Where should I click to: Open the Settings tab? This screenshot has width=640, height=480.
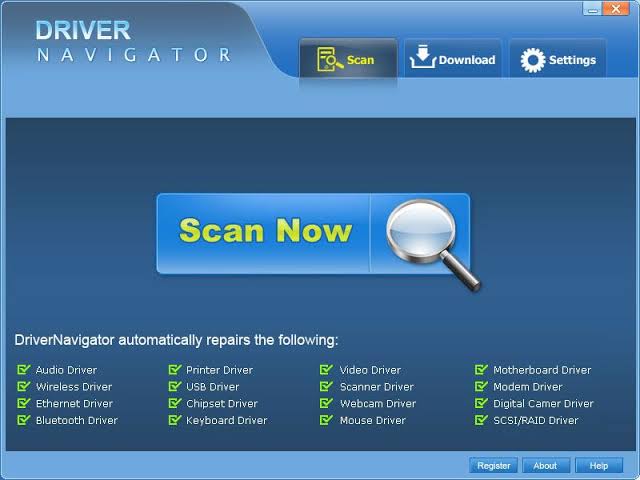(x=558, y=58)
